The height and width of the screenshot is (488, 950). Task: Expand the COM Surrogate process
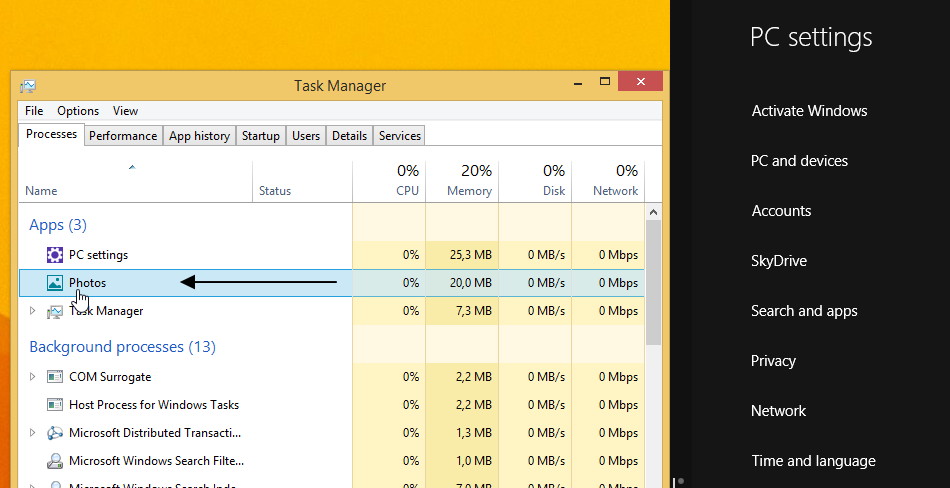[33, 376]
